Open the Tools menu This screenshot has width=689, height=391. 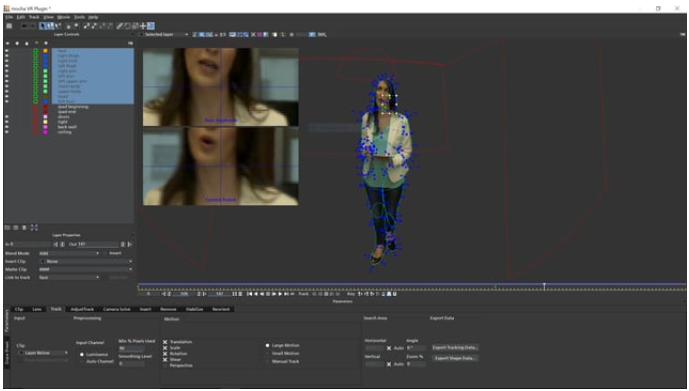[79, 17]
